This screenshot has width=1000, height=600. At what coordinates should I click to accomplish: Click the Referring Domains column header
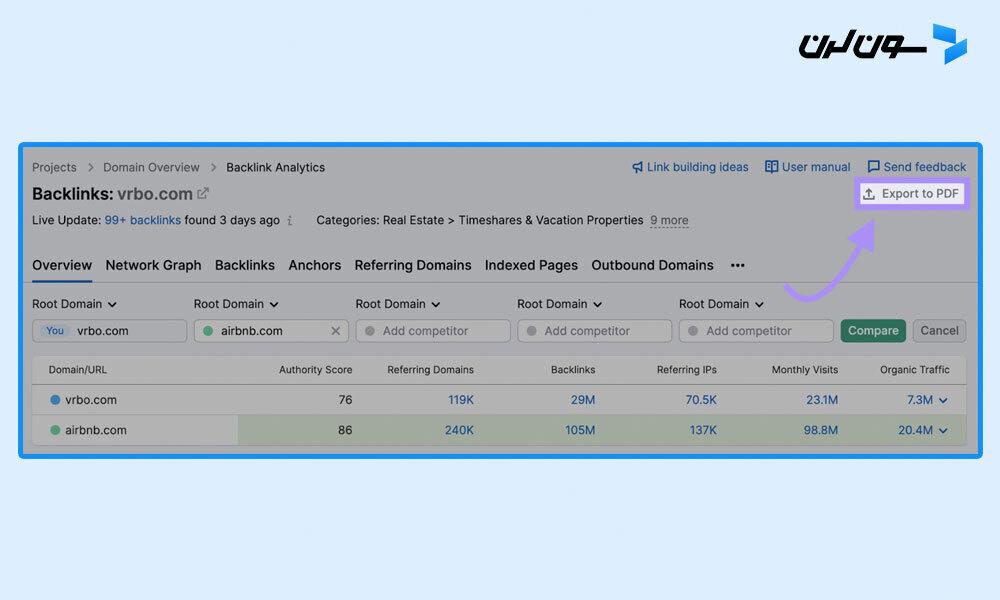pyautogui.click(x=430, y=370)
